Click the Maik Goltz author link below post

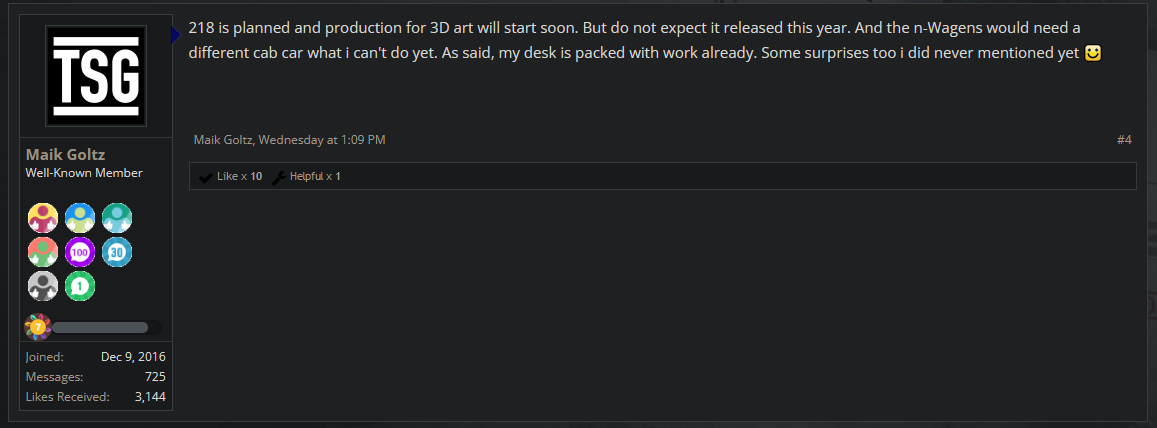coord(223,140)
